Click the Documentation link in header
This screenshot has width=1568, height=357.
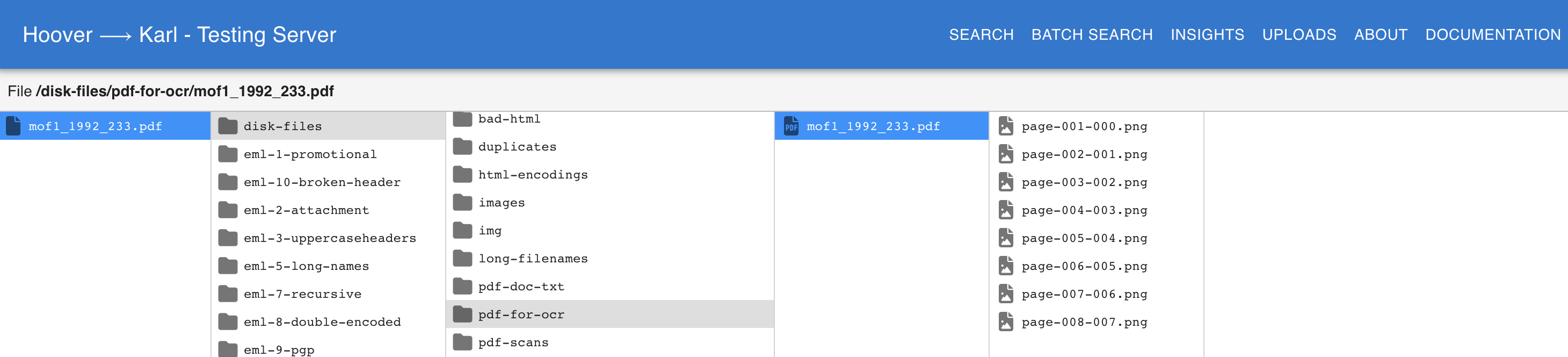click(x=1492, y=35)
